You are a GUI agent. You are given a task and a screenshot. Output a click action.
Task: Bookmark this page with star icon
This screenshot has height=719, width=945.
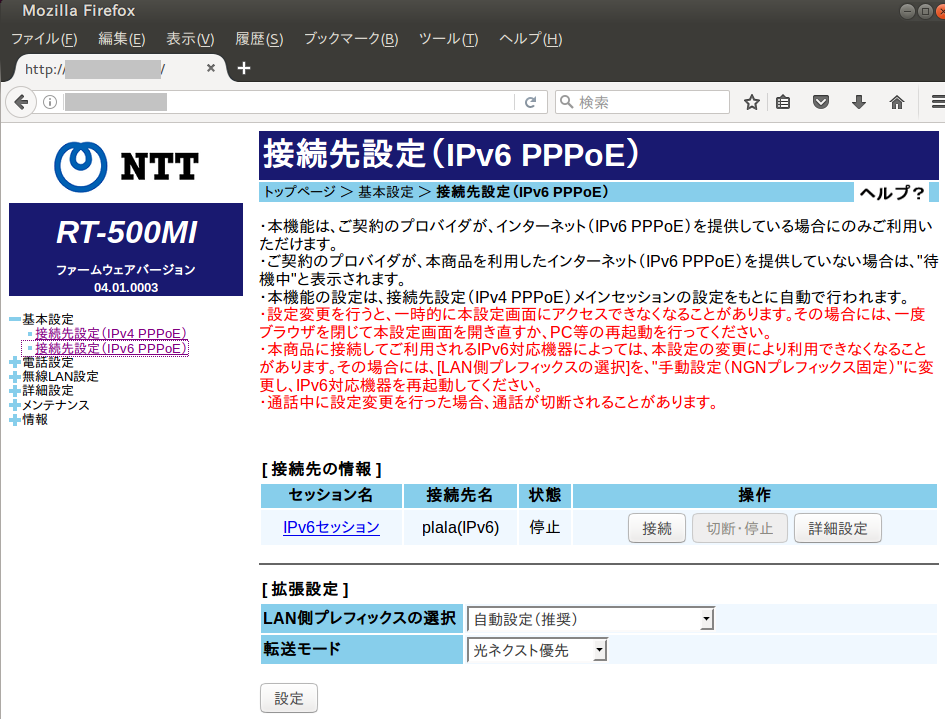point(752,102)
